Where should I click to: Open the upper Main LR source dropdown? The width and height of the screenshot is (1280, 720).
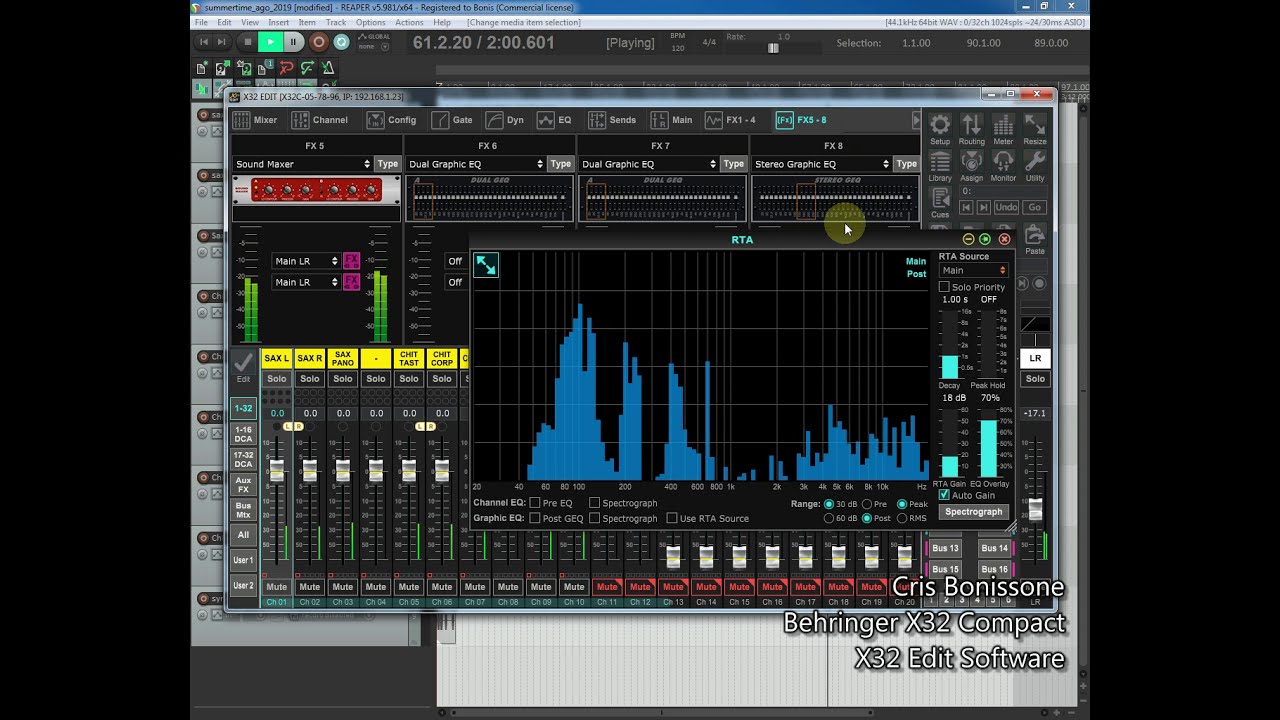pyautogui.click(x=306, y=261)
